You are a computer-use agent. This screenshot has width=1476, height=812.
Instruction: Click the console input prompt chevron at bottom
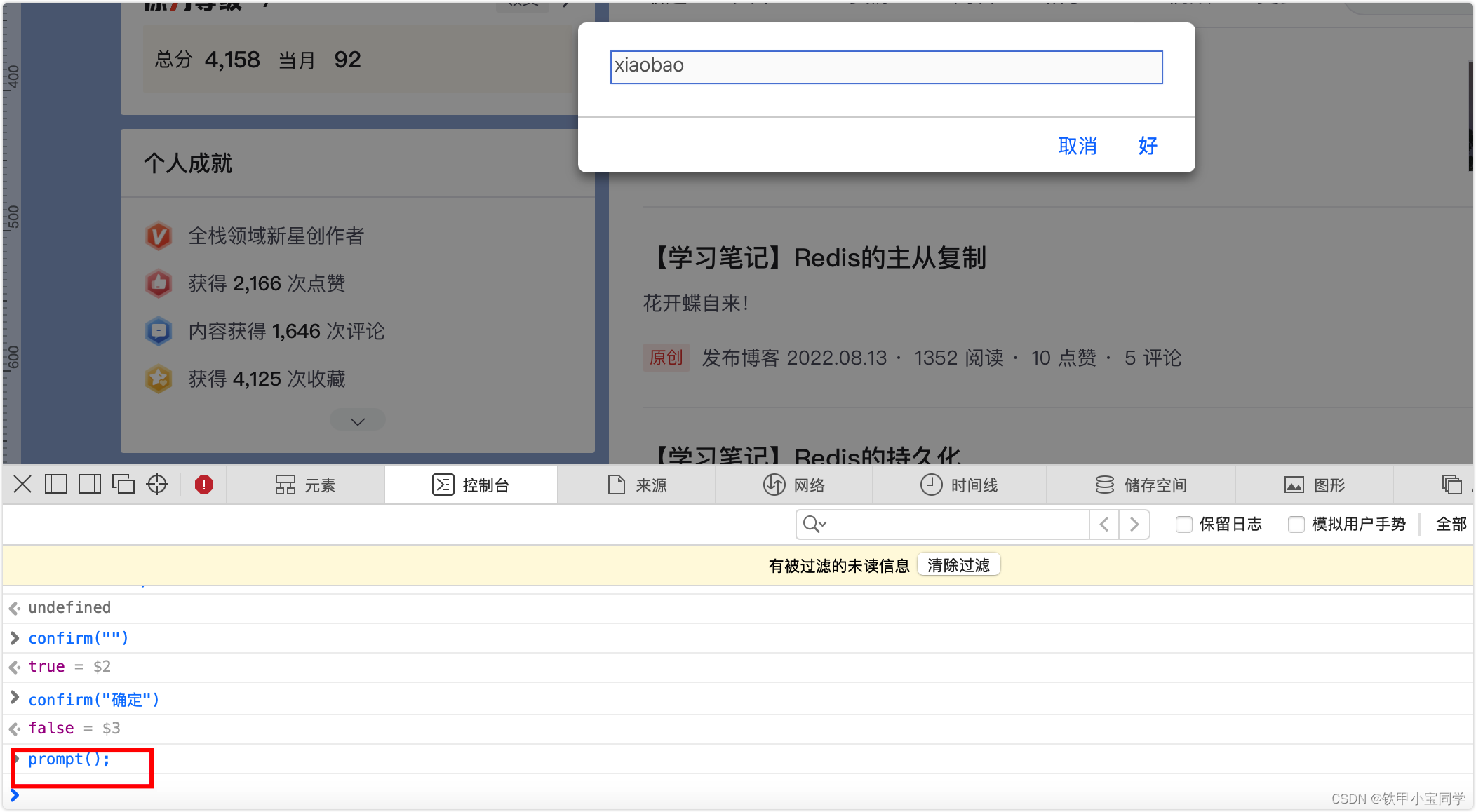click(15, 795)
